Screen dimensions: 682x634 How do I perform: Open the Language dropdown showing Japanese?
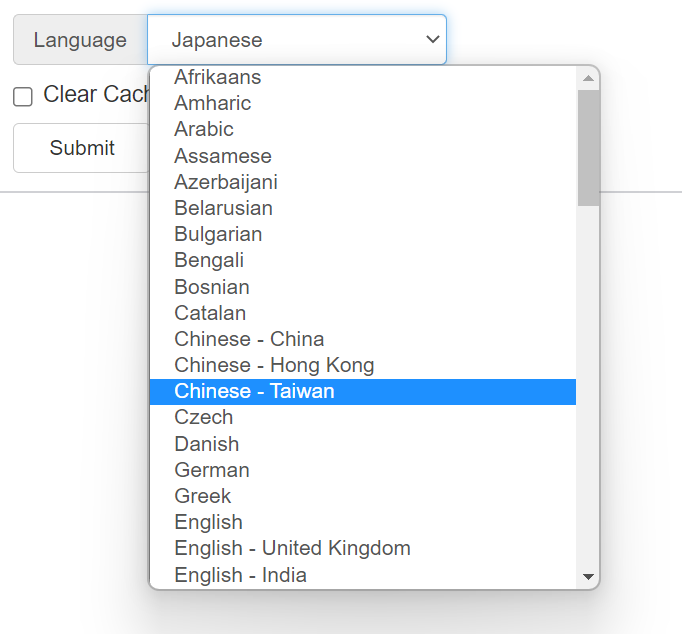pyautogui.click(x=297, y=40)
